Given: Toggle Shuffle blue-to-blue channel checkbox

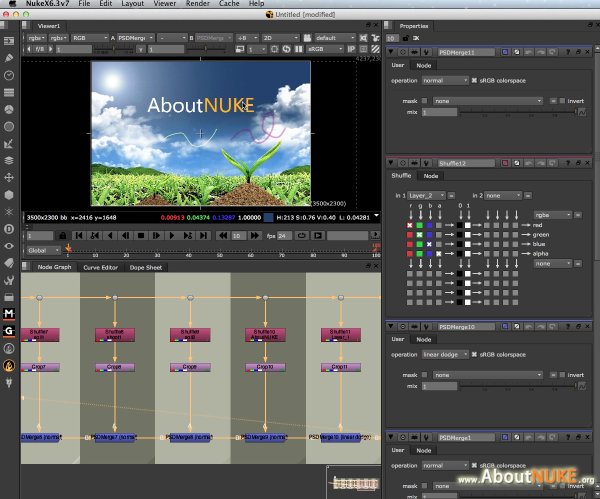Looking at the screenshot, I should 429,244.
